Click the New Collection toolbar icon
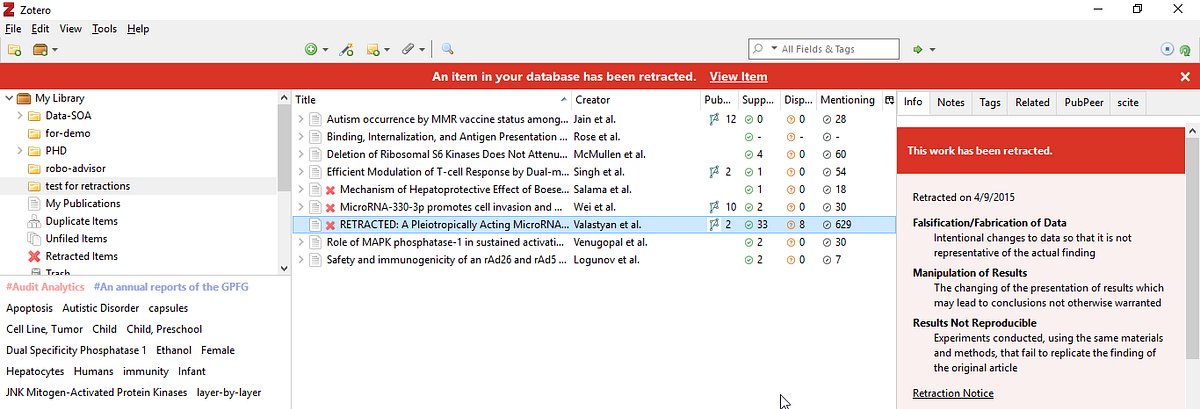The image size is (1200, 409). pyautogui.click(x=15, y=49)
